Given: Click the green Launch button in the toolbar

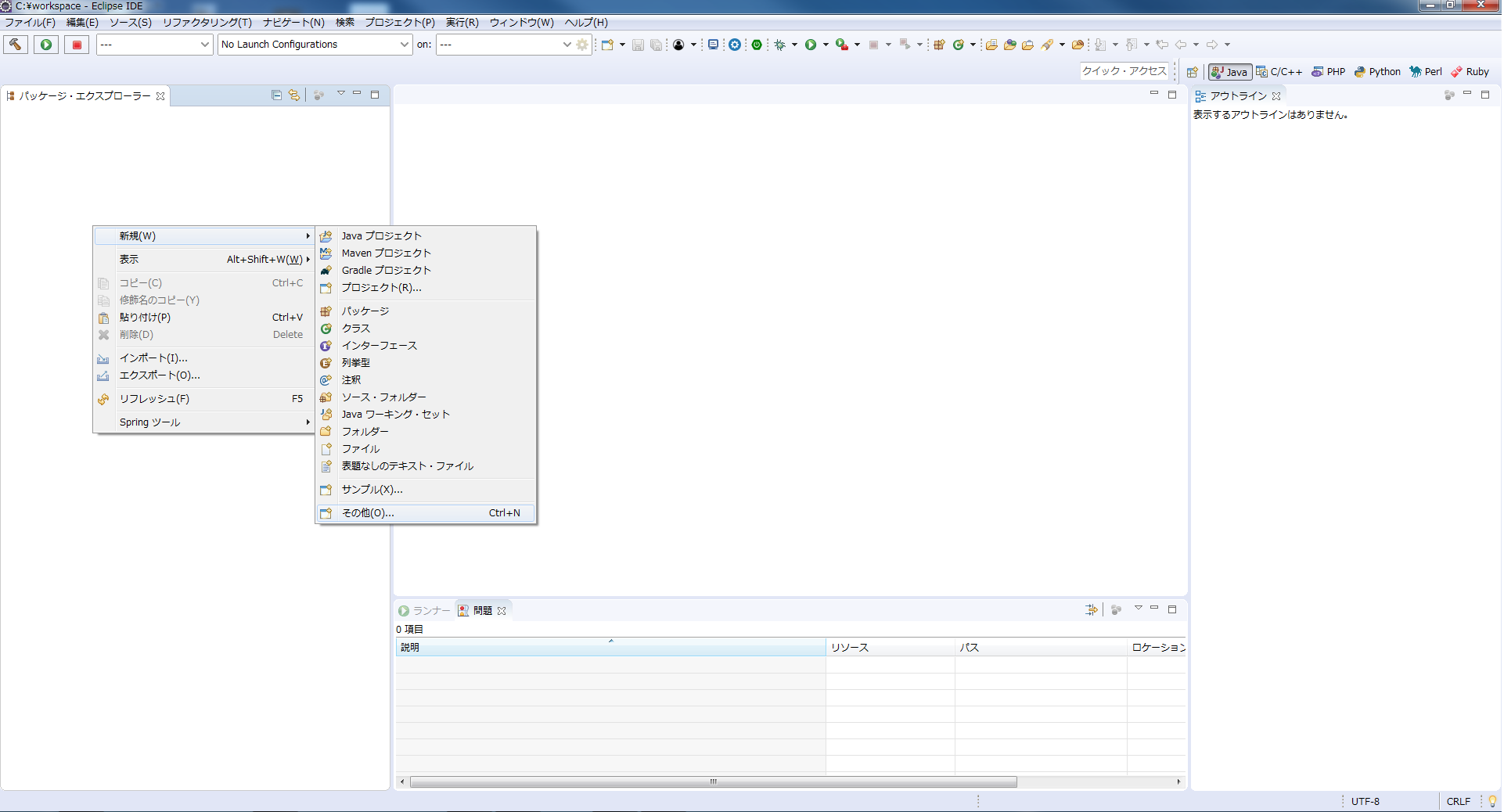Looking at the screenshot, I should pyautogui.click(x=46, y=45).
